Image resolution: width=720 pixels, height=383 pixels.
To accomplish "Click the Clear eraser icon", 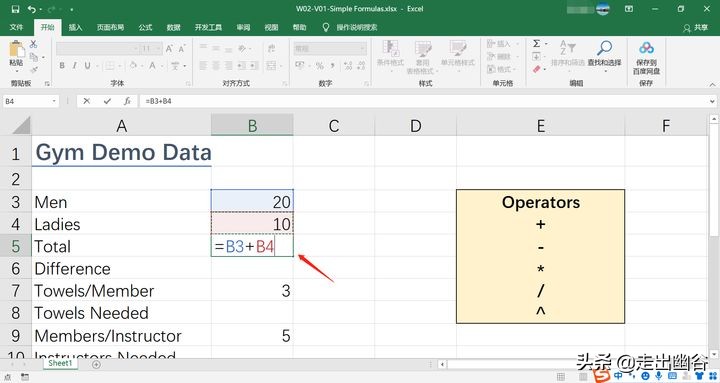I will tap(536, 69).
